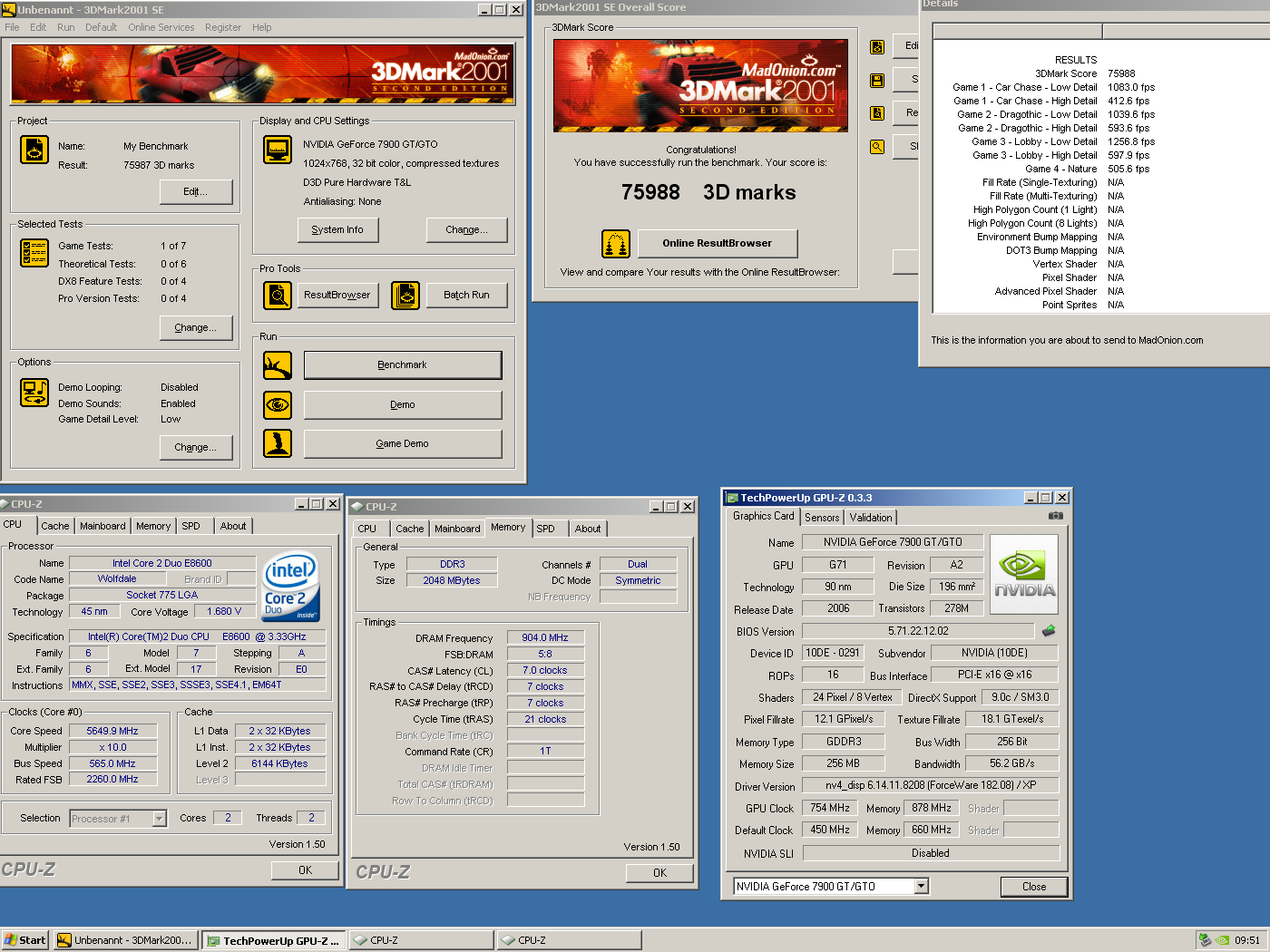
Task: Click the Benchmark run icon
Action: [278, 365]
